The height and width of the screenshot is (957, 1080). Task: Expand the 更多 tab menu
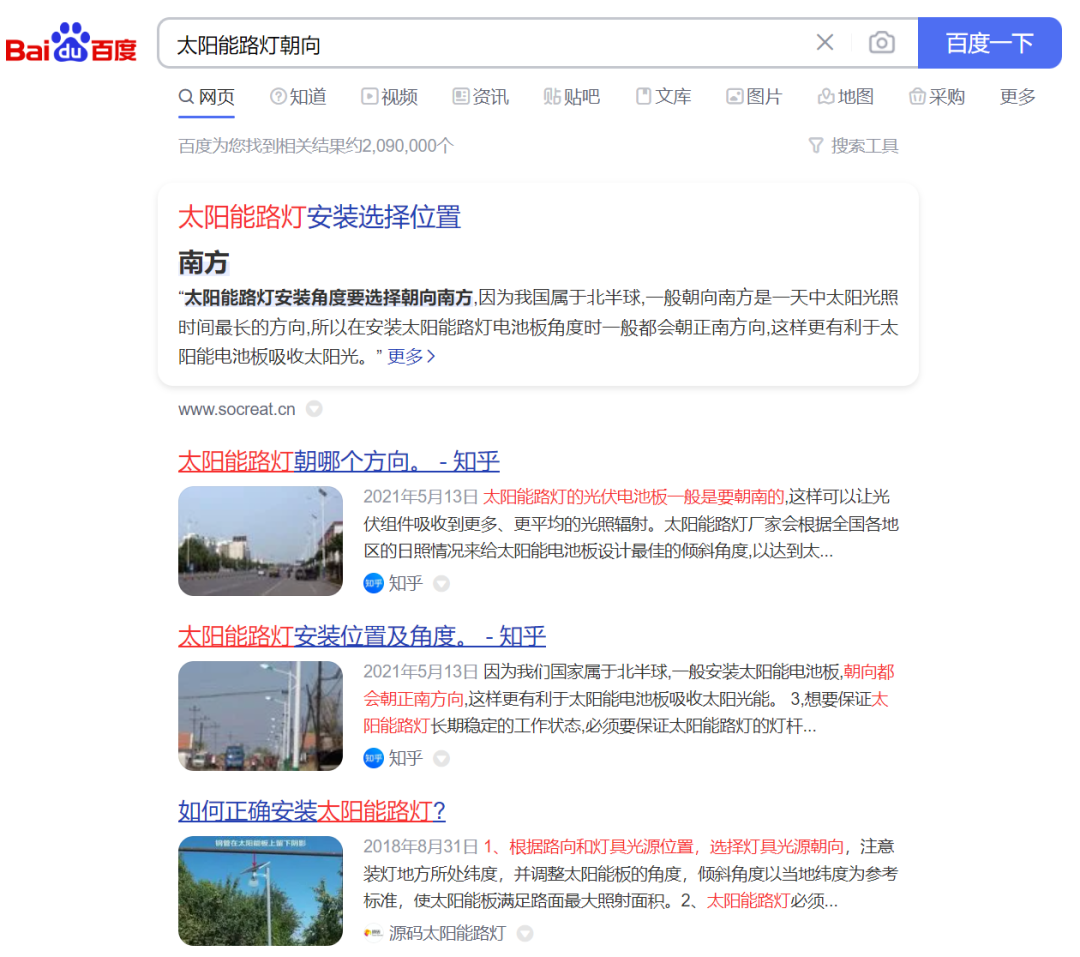(1017, 97)
